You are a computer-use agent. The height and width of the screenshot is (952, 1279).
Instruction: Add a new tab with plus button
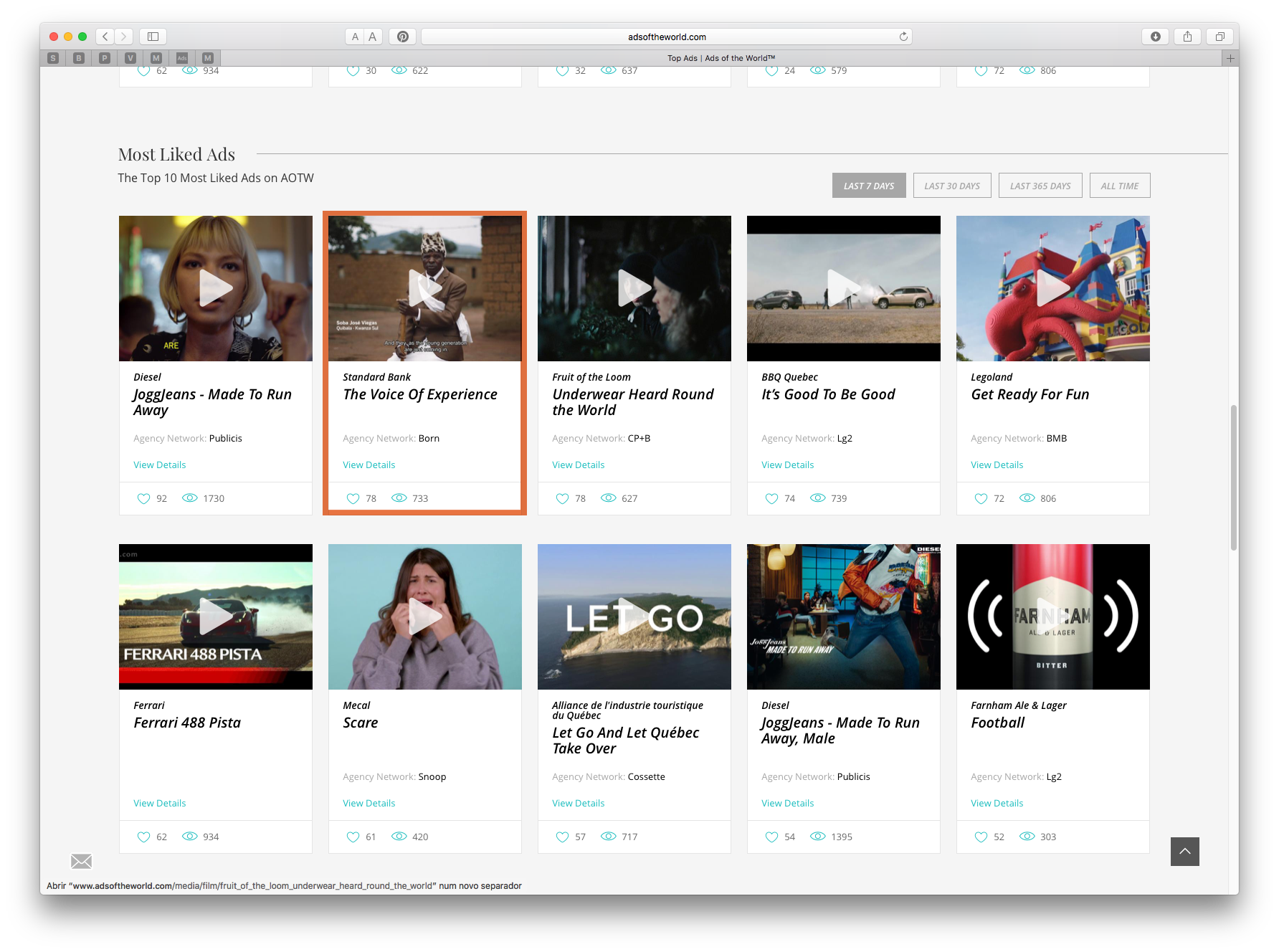click(x=1230, y=58)
